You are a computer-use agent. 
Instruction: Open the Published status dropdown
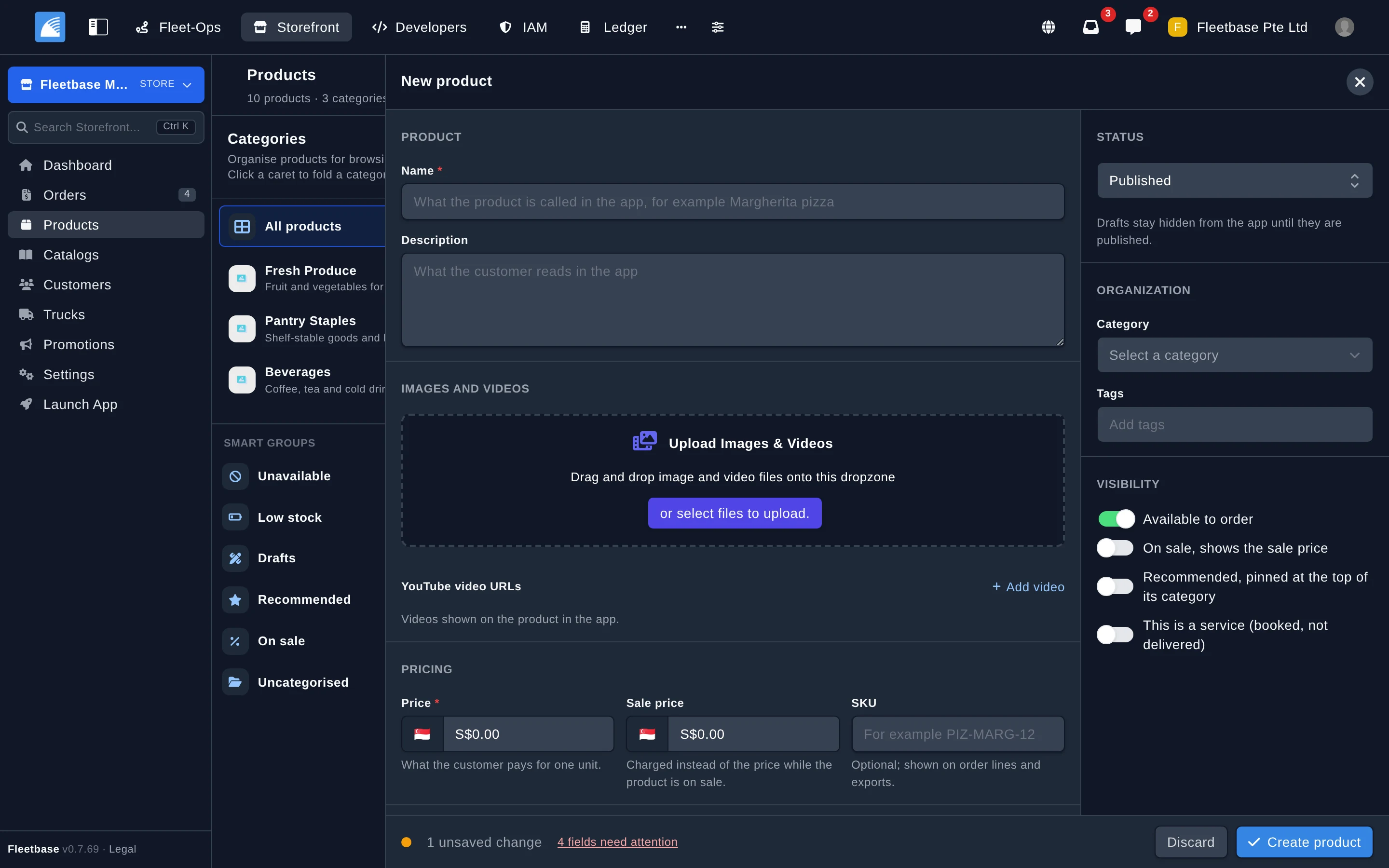(1235, 181)
